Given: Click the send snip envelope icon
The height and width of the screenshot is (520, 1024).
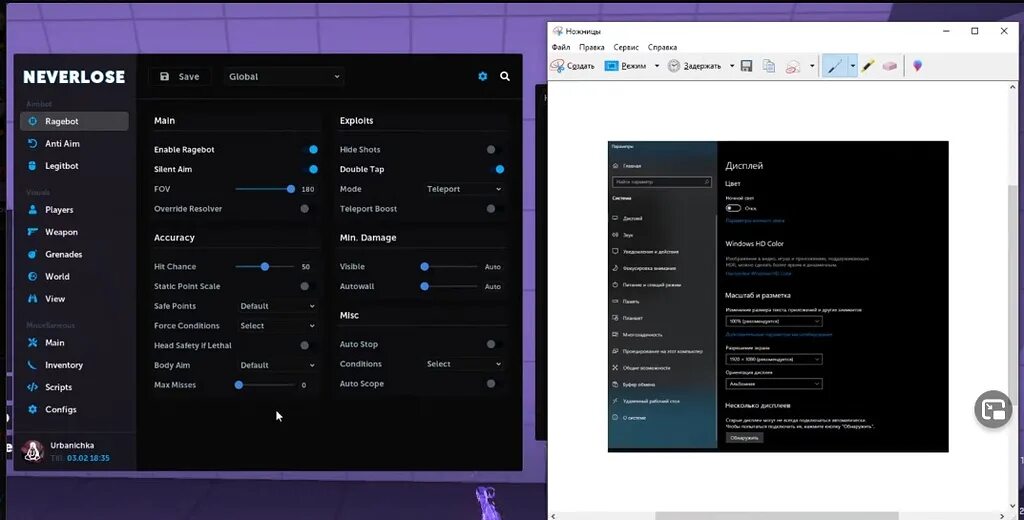Looking at the screenshot, I should click(x=793, y=66).
